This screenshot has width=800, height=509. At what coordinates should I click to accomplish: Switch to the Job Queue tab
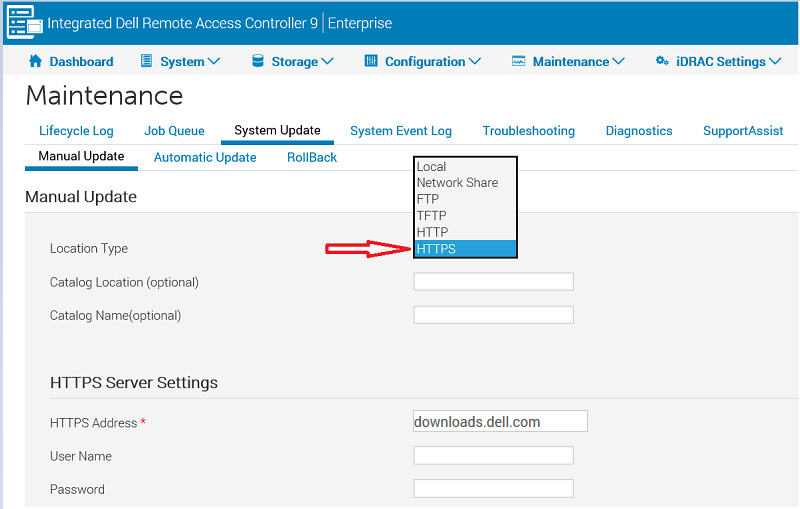tap(174, 131)
